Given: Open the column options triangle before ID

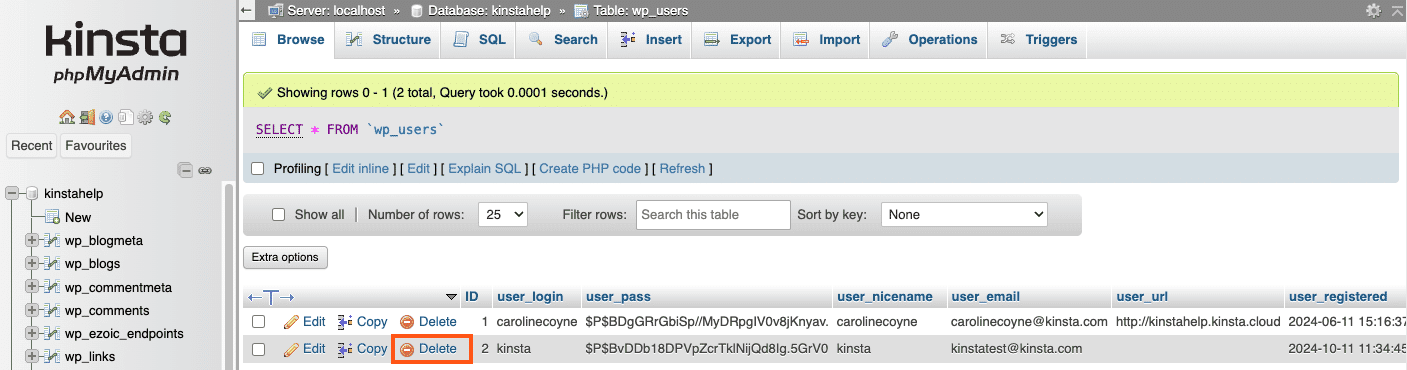Looking at the screenshot, I should (x=450, y=297).
